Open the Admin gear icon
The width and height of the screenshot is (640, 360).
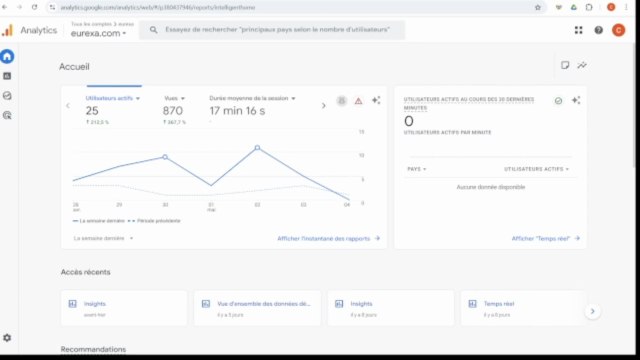[x=7, y=338]
